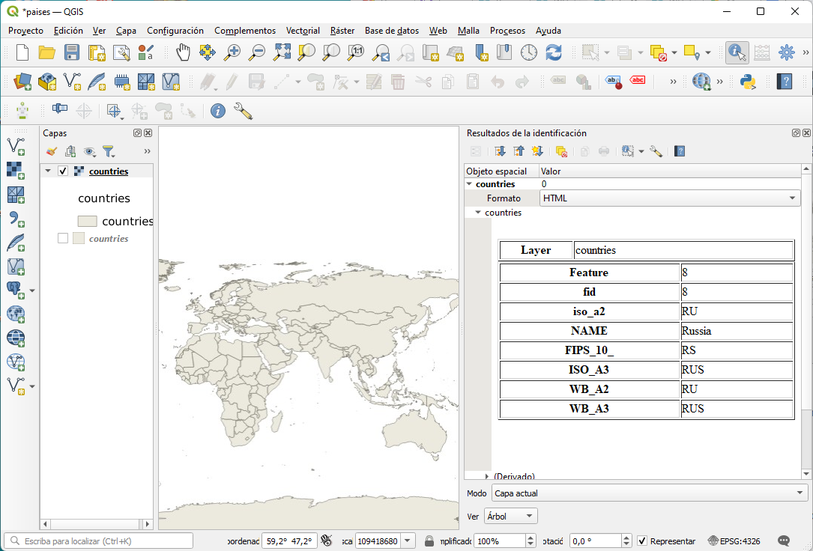This screenshot has width=813, height=551.
Task: Uncheck the first countries layer checkbox
Action: point(63,171)
